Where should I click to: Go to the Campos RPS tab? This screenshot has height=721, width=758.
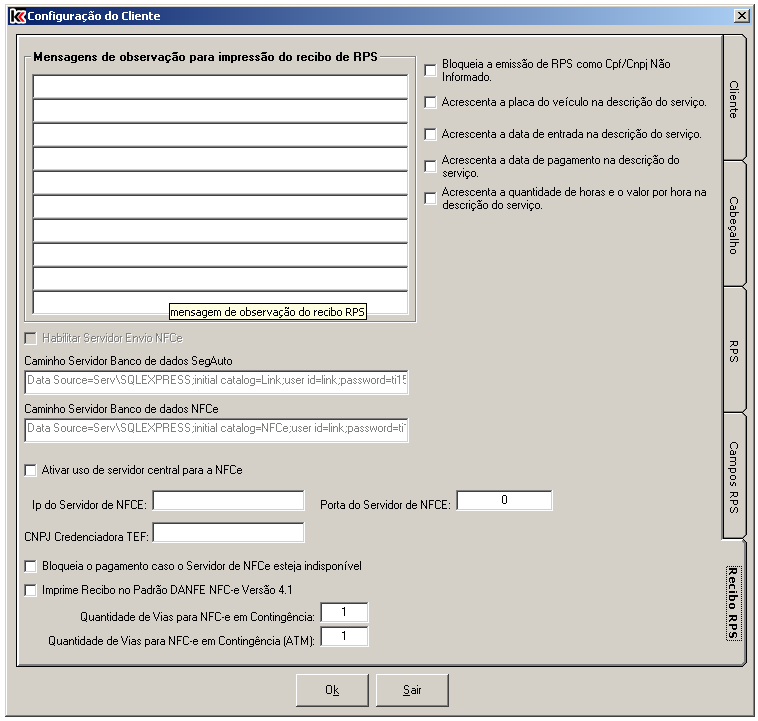tap(733, 476)
